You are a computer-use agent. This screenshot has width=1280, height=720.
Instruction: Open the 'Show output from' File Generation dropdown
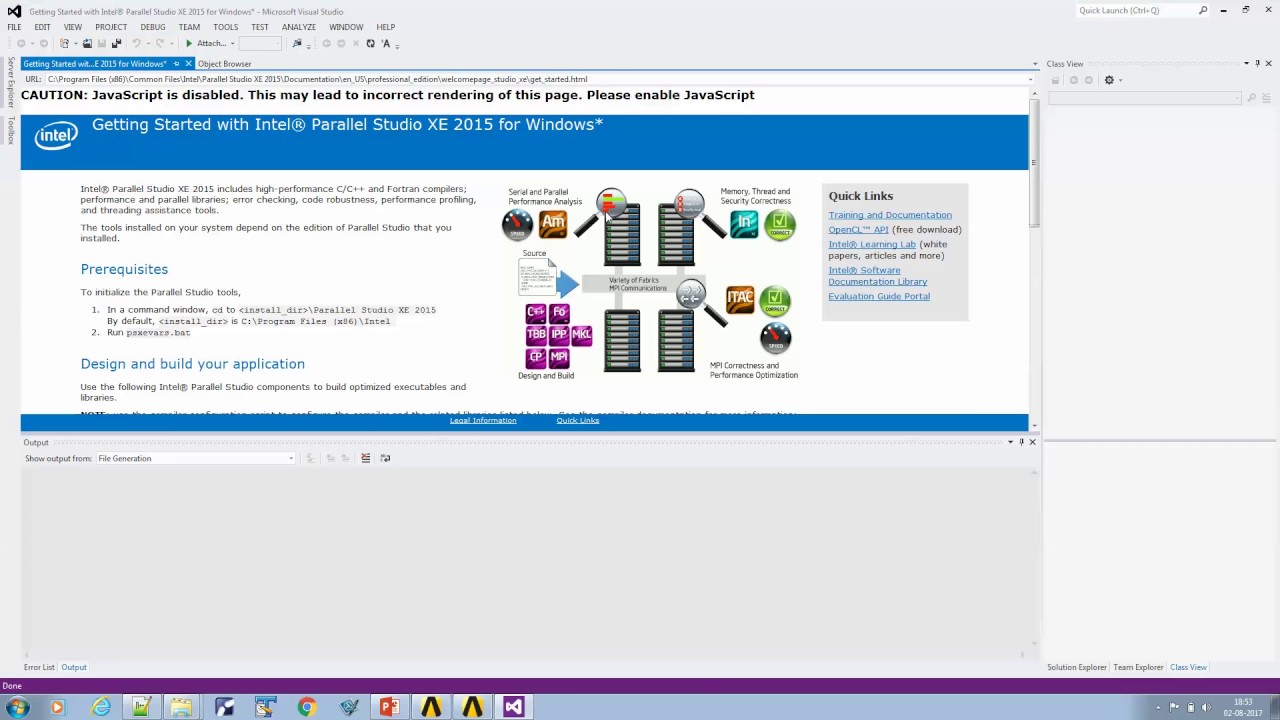195,458
